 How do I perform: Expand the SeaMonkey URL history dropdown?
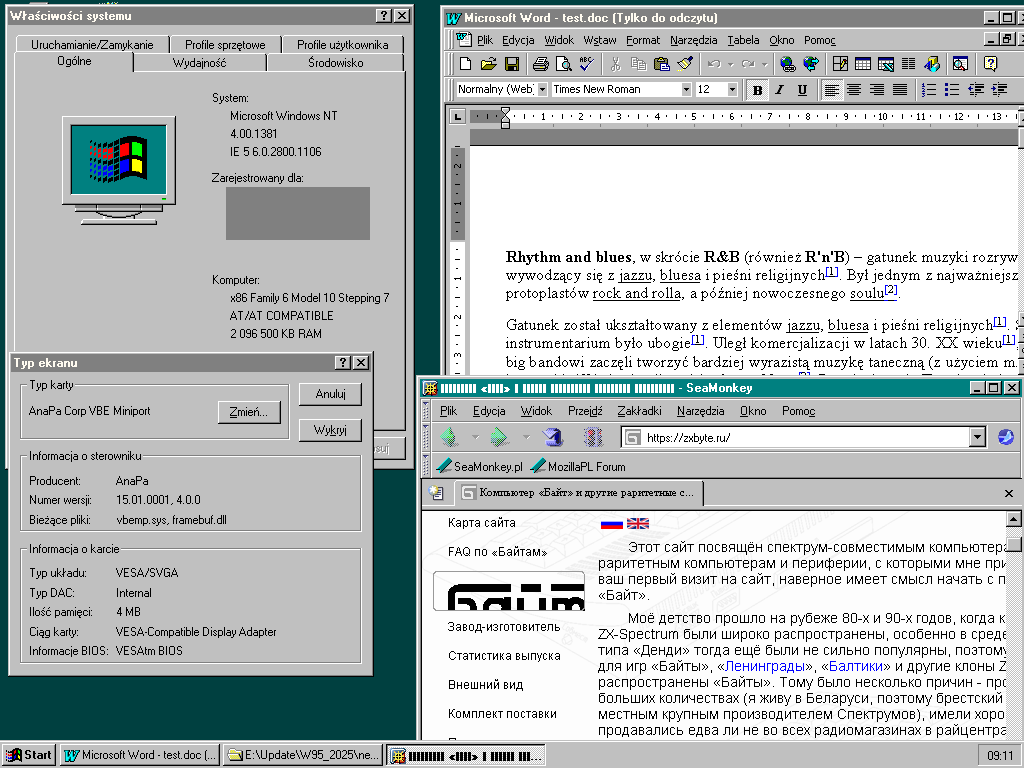point(977,437)
